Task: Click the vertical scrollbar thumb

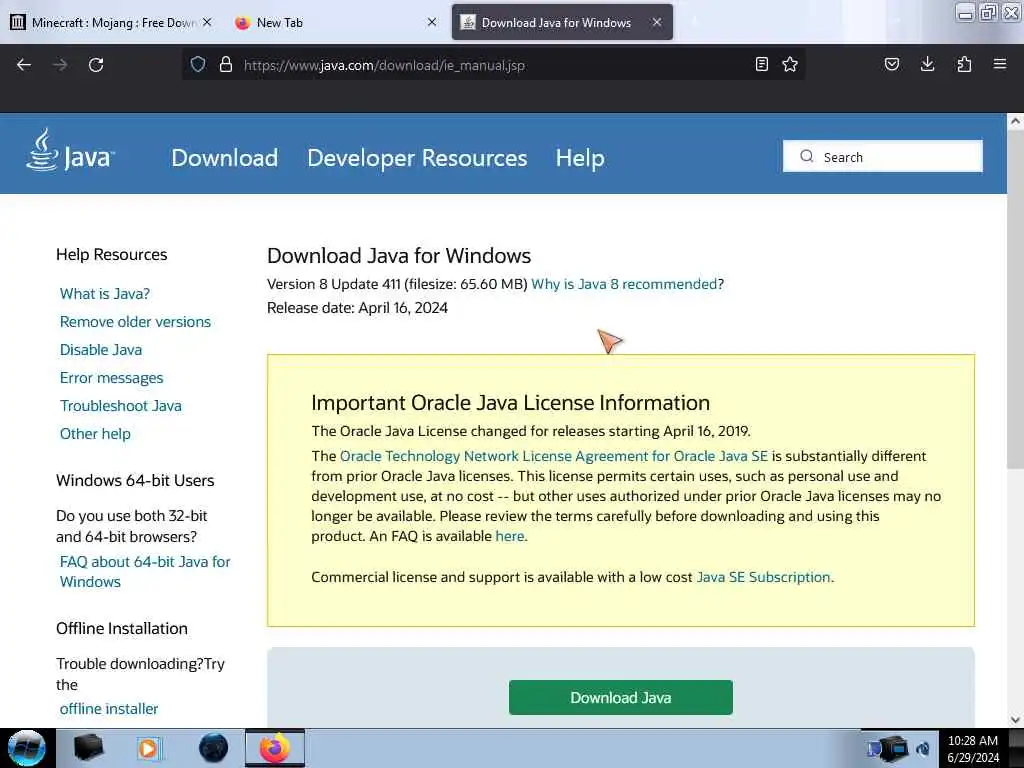Action: tap(1015, 299)
